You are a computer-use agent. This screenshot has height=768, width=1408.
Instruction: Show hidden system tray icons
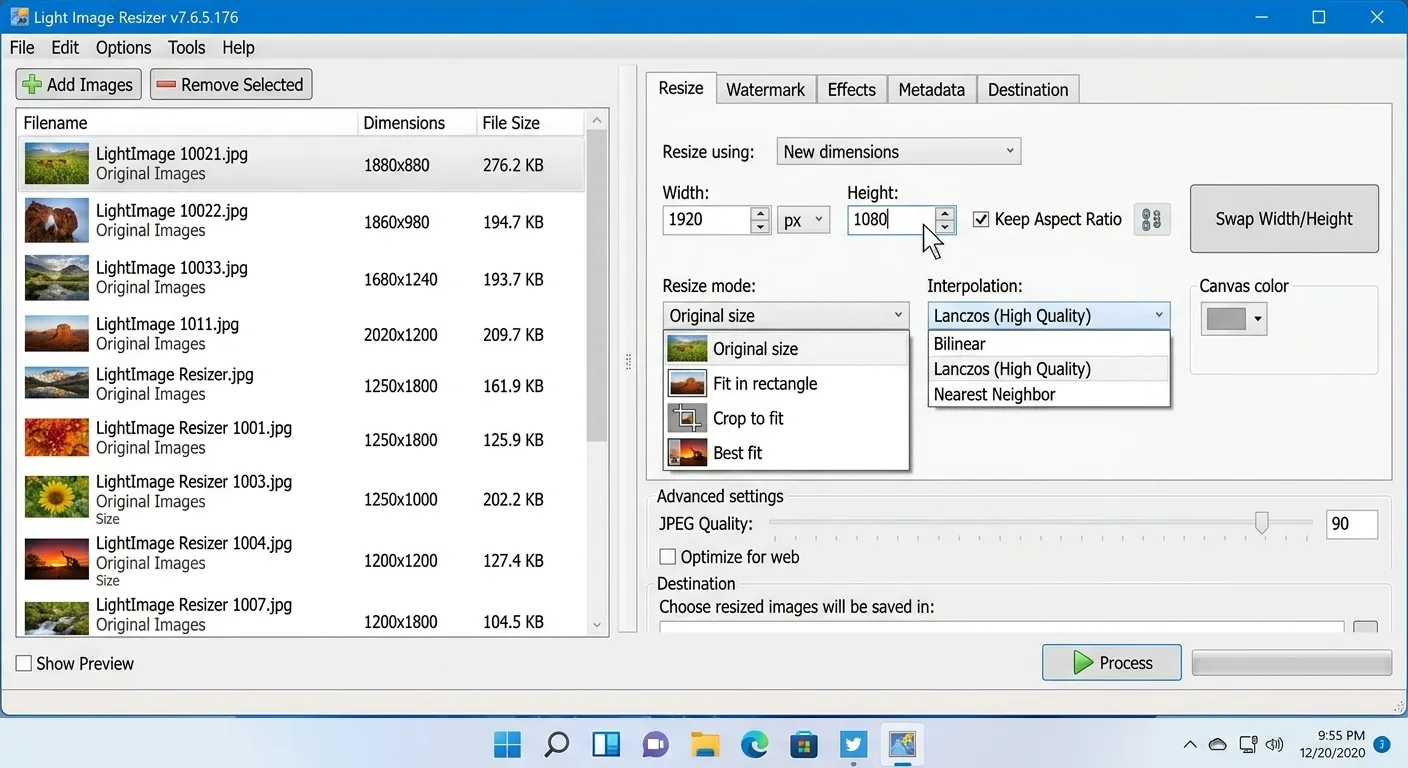(x=1190, y=745)
